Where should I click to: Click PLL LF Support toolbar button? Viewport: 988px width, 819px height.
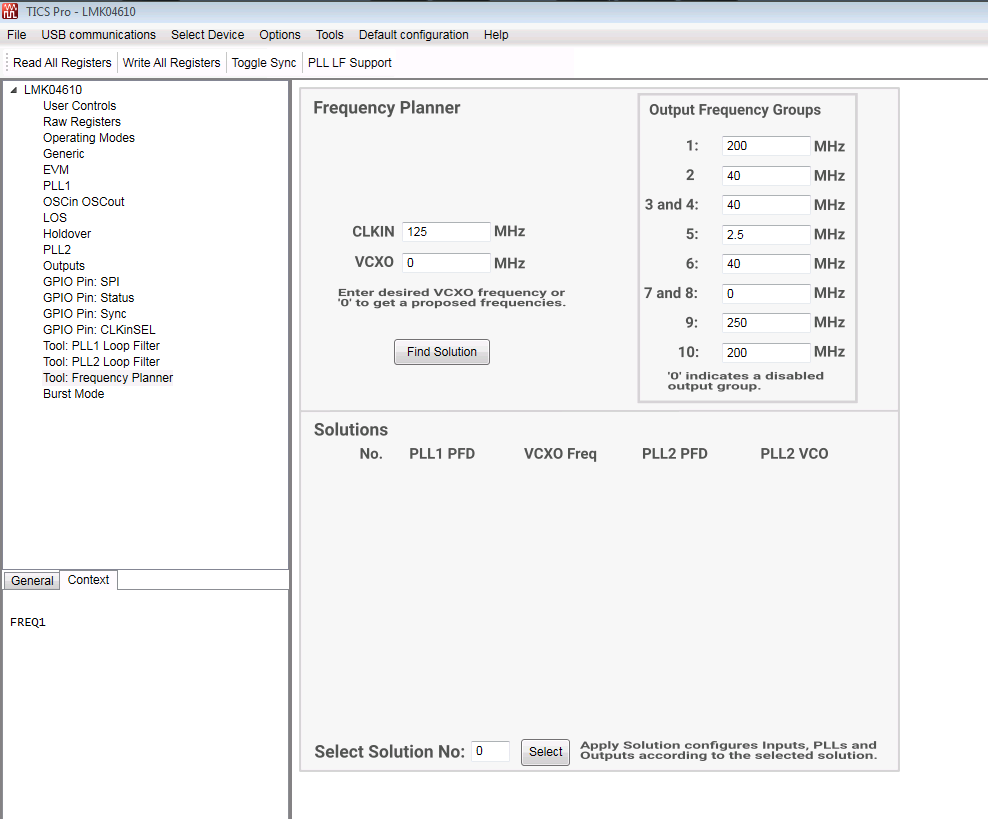tap(350, 62)
